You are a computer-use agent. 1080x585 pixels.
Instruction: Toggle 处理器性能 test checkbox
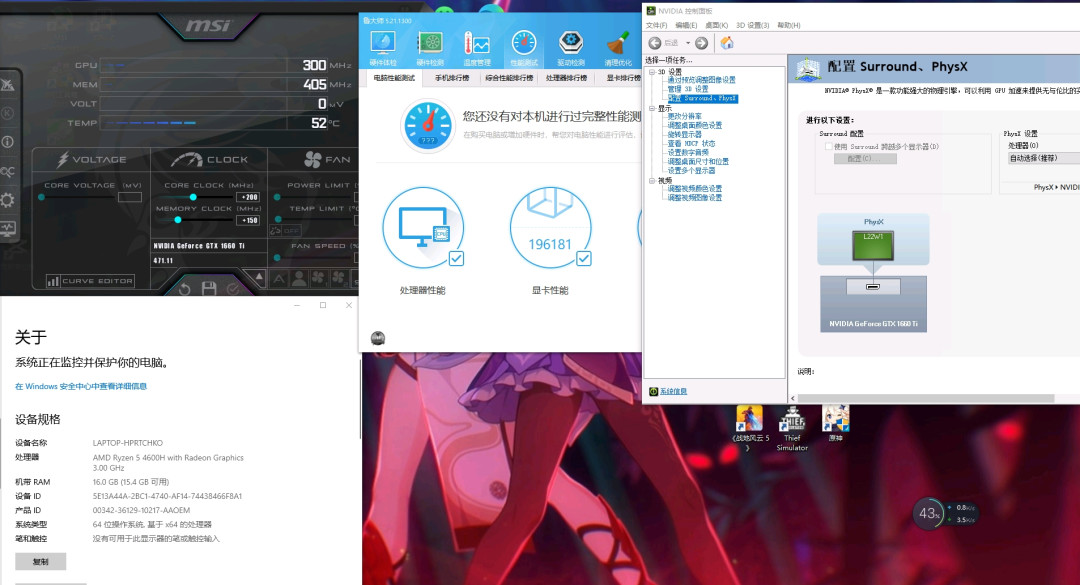456,258
